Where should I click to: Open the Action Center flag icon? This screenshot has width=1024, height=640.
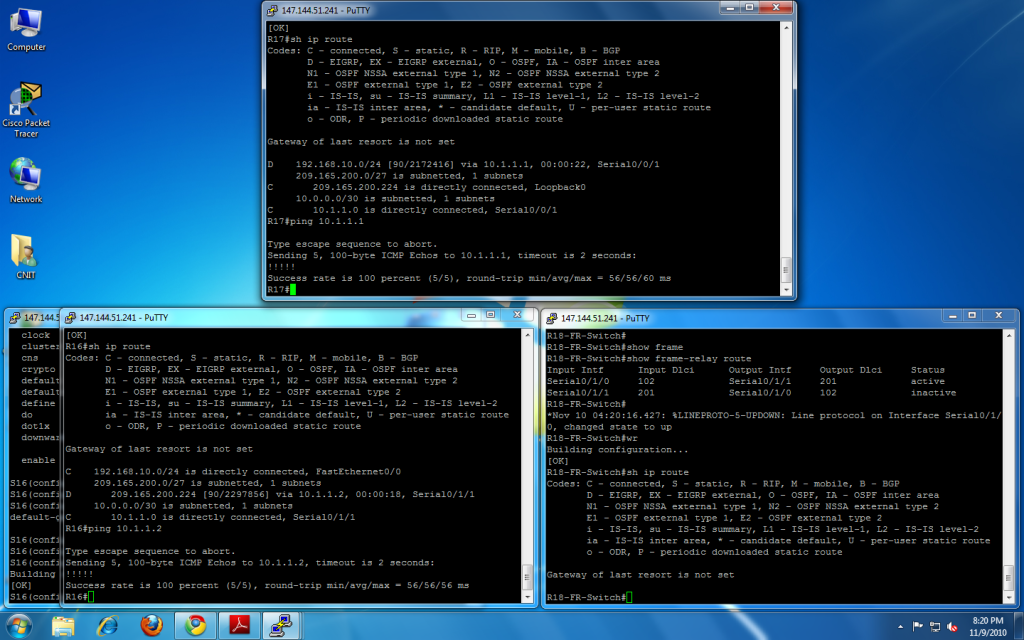click(x=917, y=626)
